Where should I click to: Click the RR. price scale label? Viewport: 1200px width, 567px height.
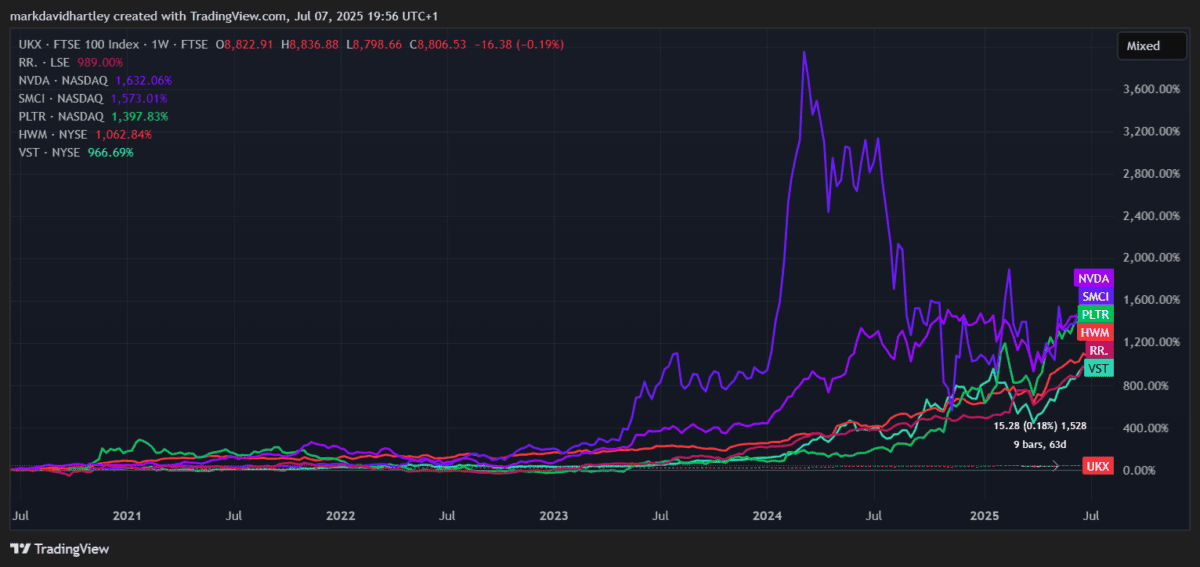click(1098, 350)
